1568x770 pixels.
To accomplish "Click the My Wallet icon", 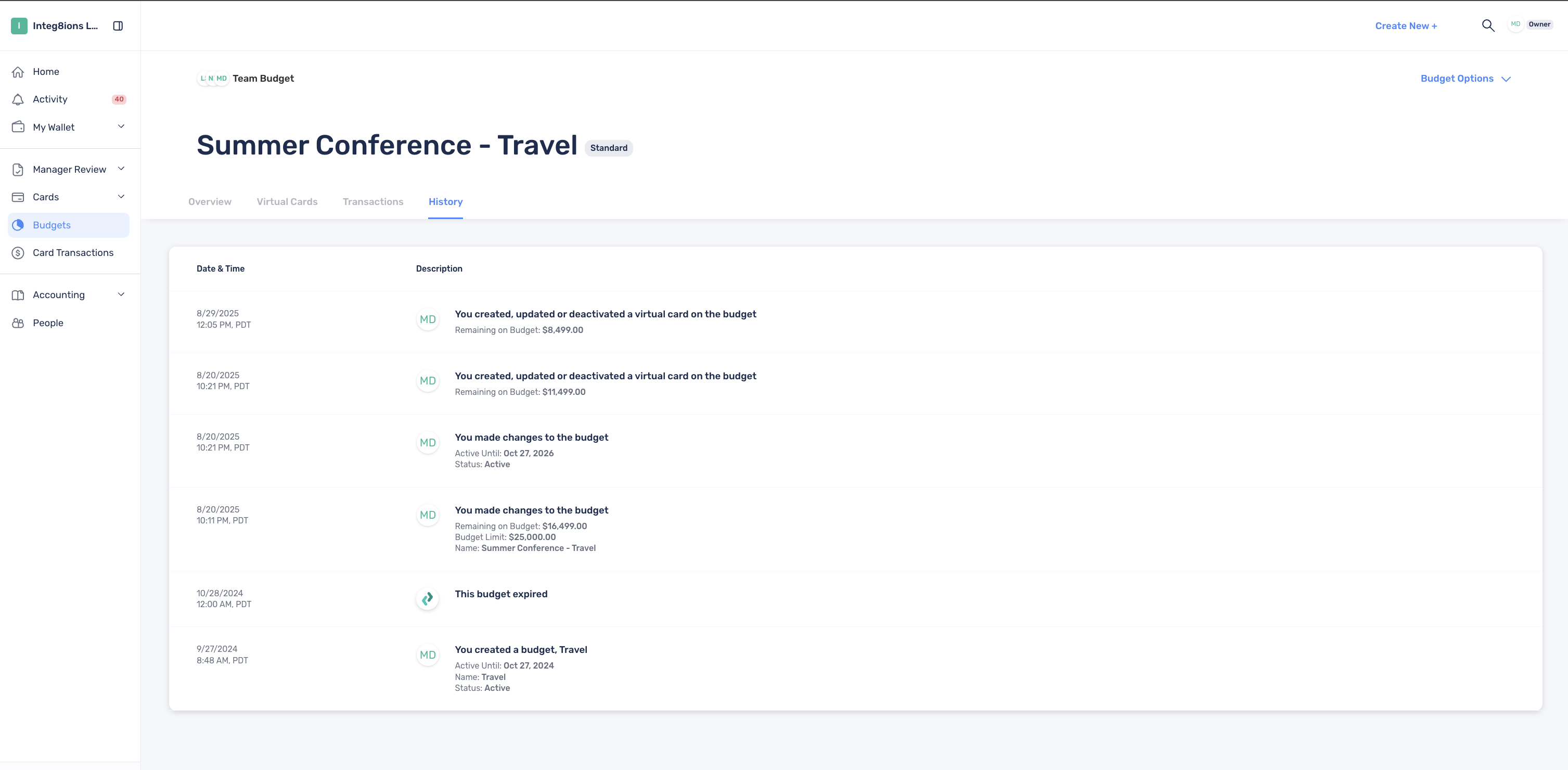I will coord(18,127).
